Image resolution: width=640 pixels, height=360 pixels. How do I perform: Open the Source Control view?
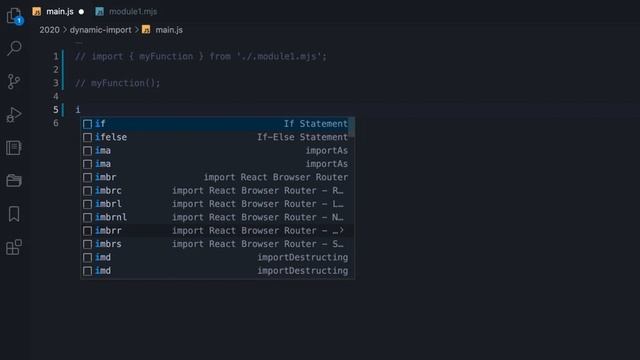pyautogui.click(x=14, y=82)
